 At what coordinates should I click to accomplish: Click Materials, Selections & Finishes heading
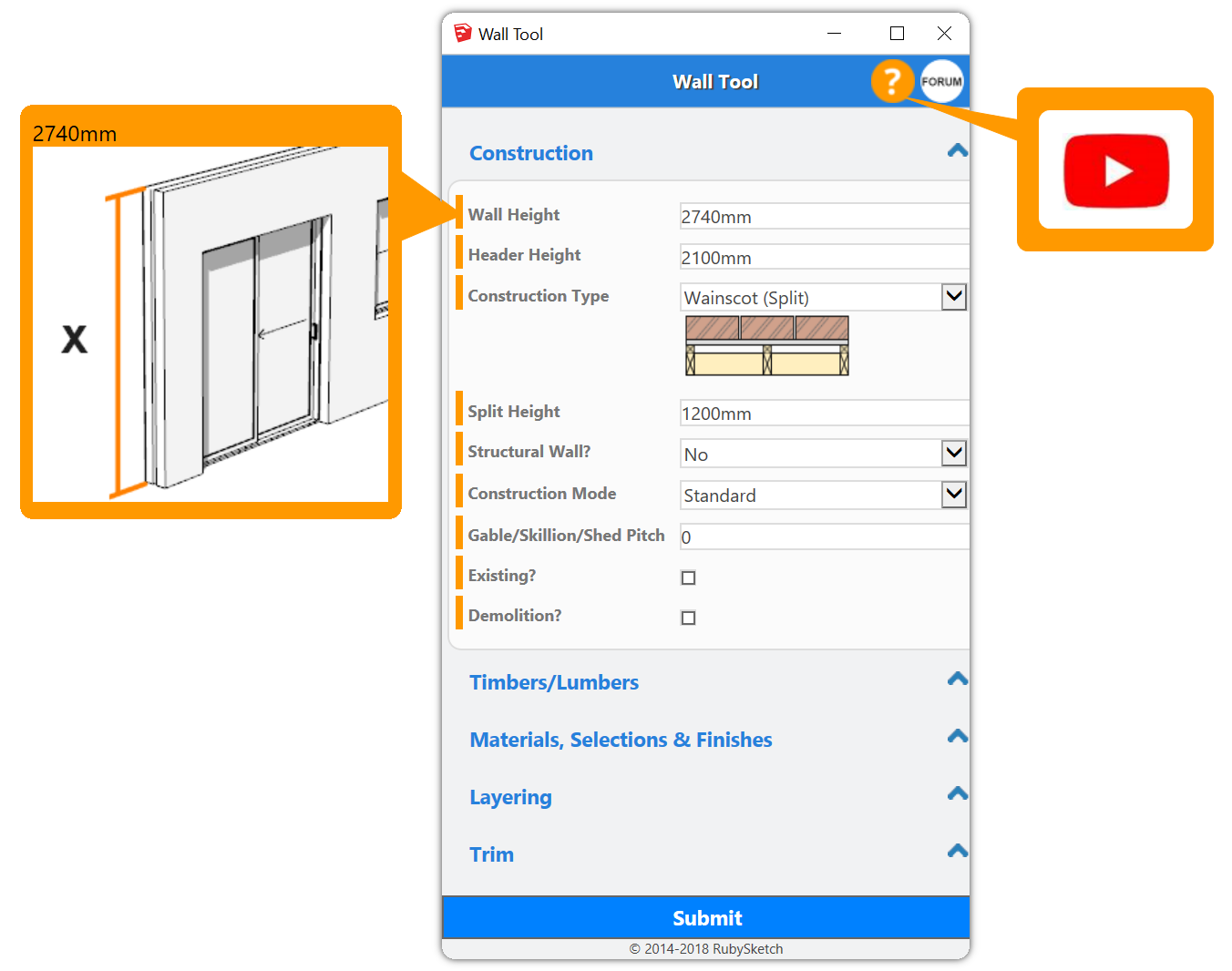point(621,740)
